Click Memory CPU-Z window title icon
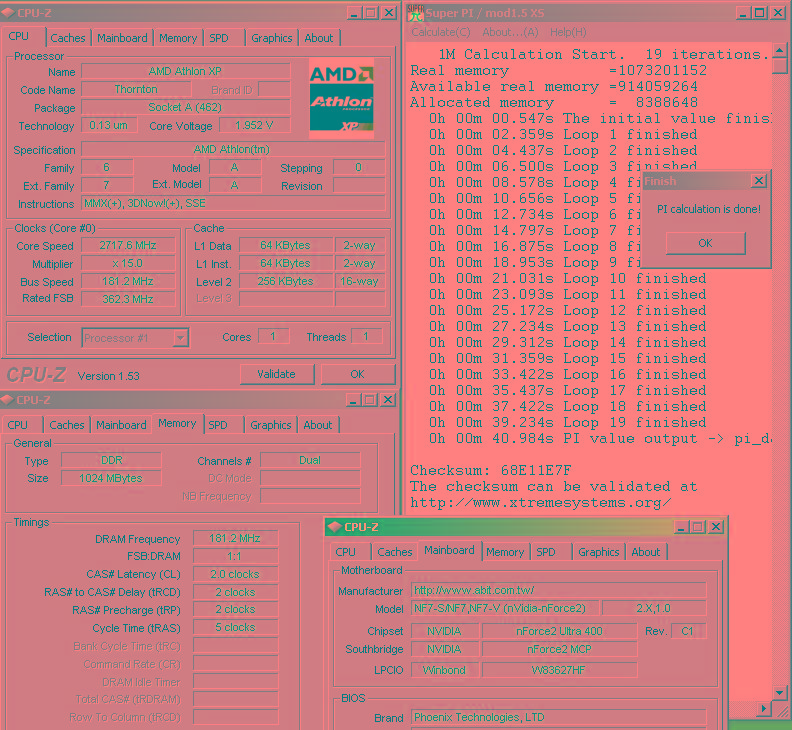Image resolution: width=792 pixels, height=730 pixels. 7,400
